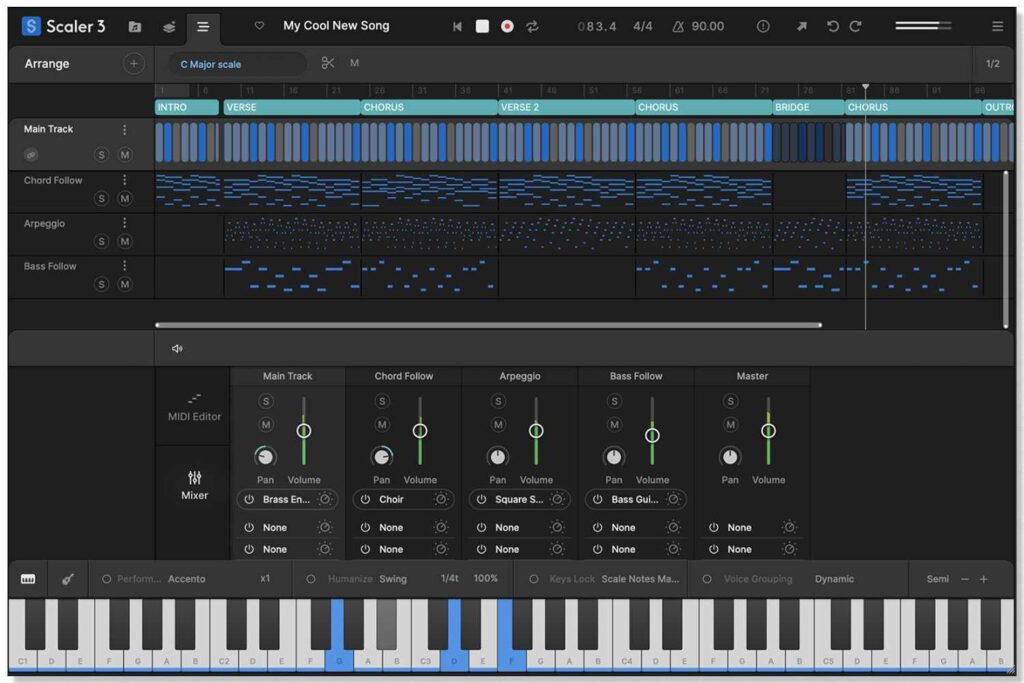The height and width of the screenshot is (683, 1024).
Task: Open the MIDI Editor panel
Action: click(x=194, y=406)
